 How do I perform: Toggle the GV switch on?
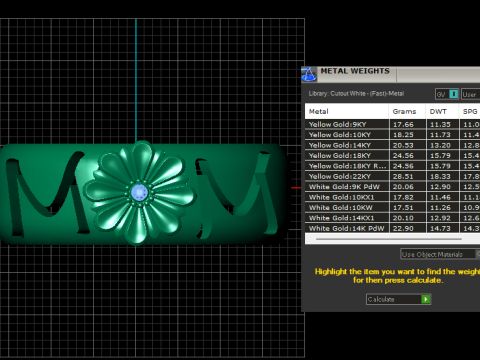tap(447, 94)
